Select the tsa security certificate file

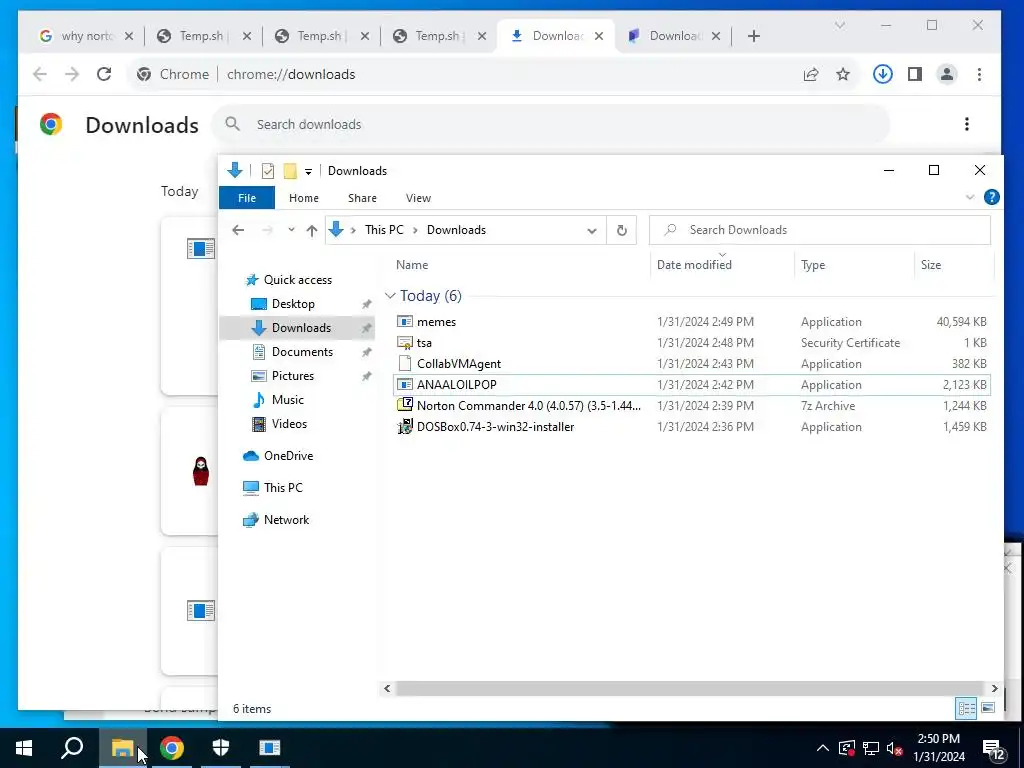692,343
